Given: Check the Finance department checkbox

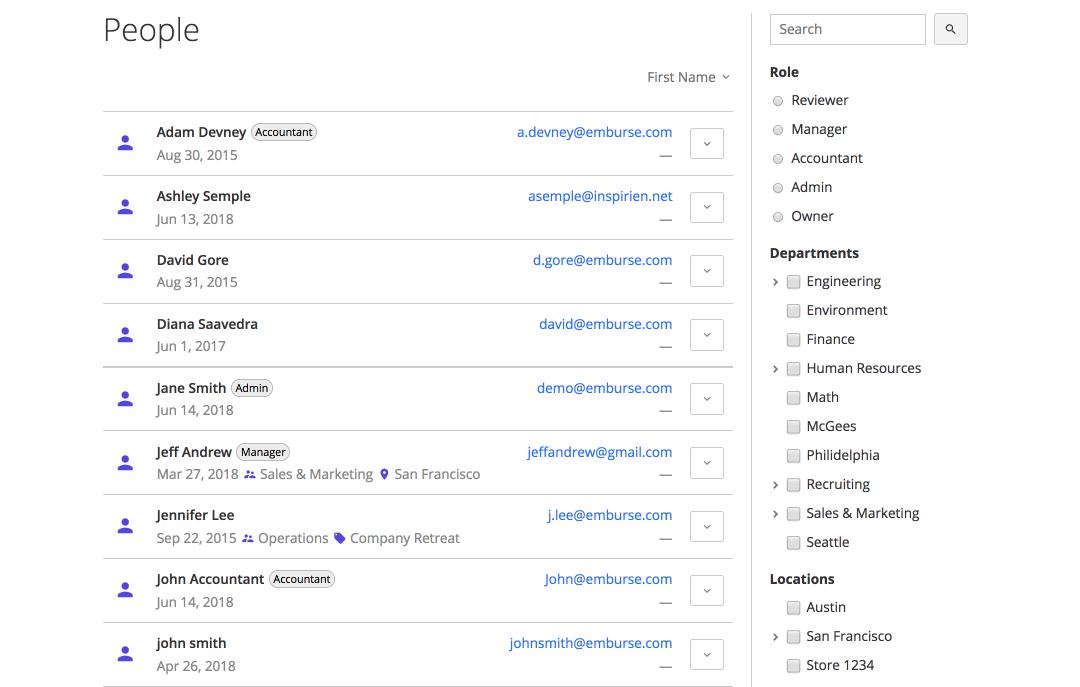Looking at the screenshot, I should point(793,340).
